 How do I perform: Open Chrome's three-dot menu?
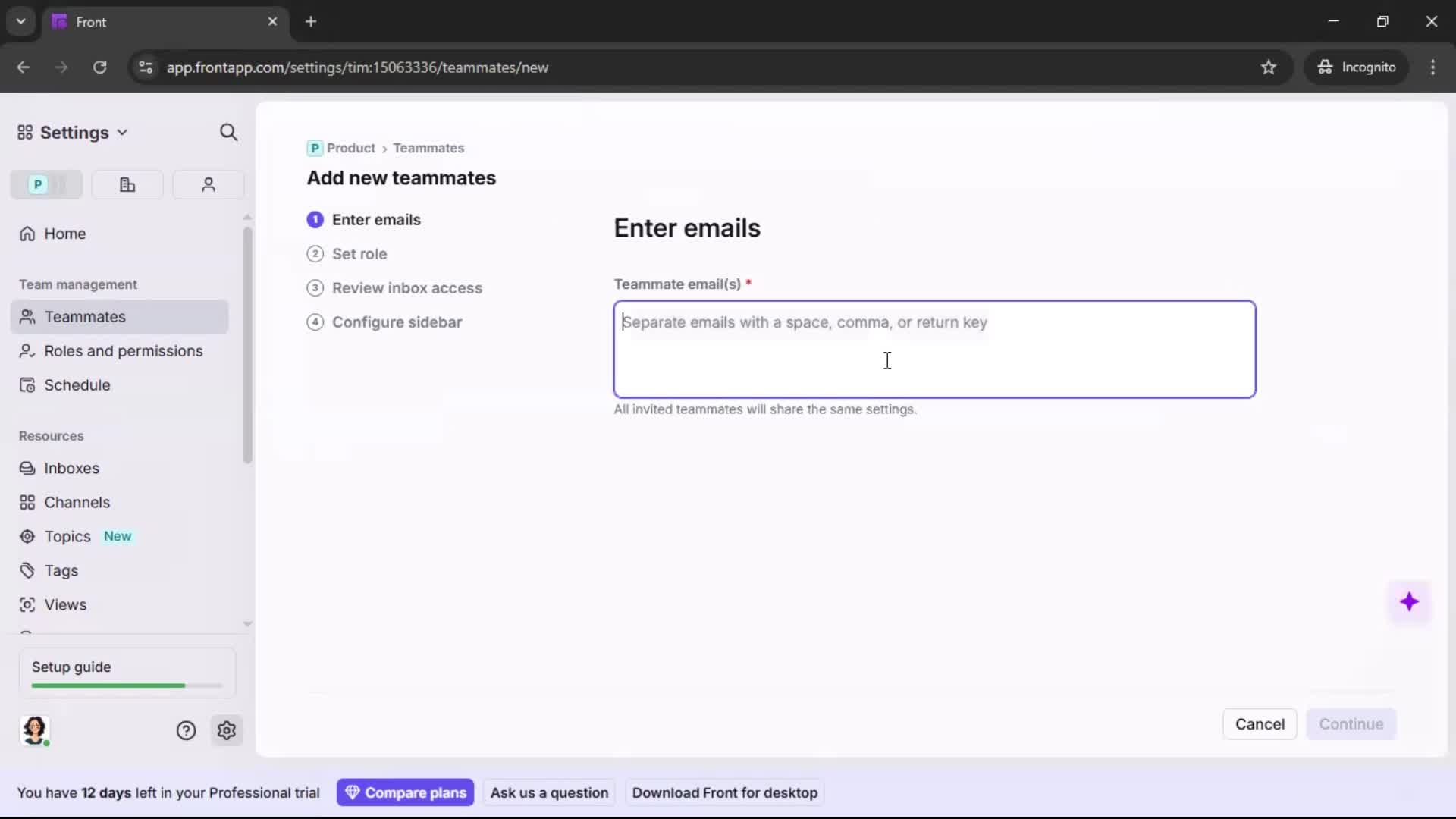click(x=1433, y=67)
